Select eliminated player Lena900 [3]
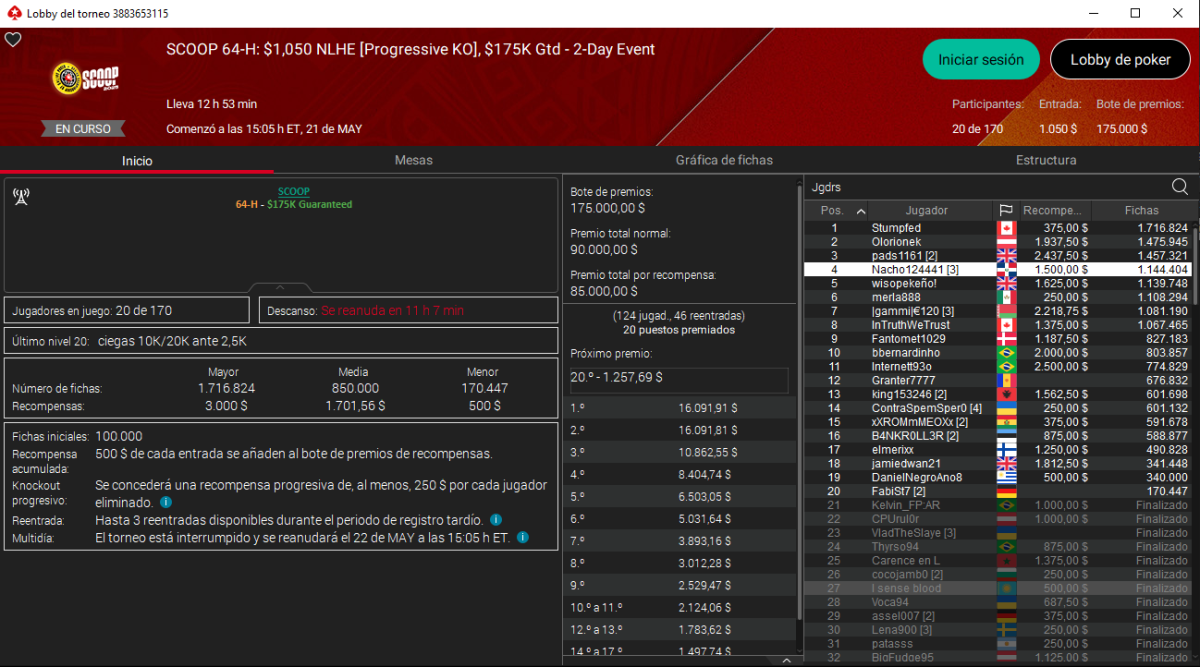The image size is (1200, 667). pyautogui.click(x=998, y=630)
